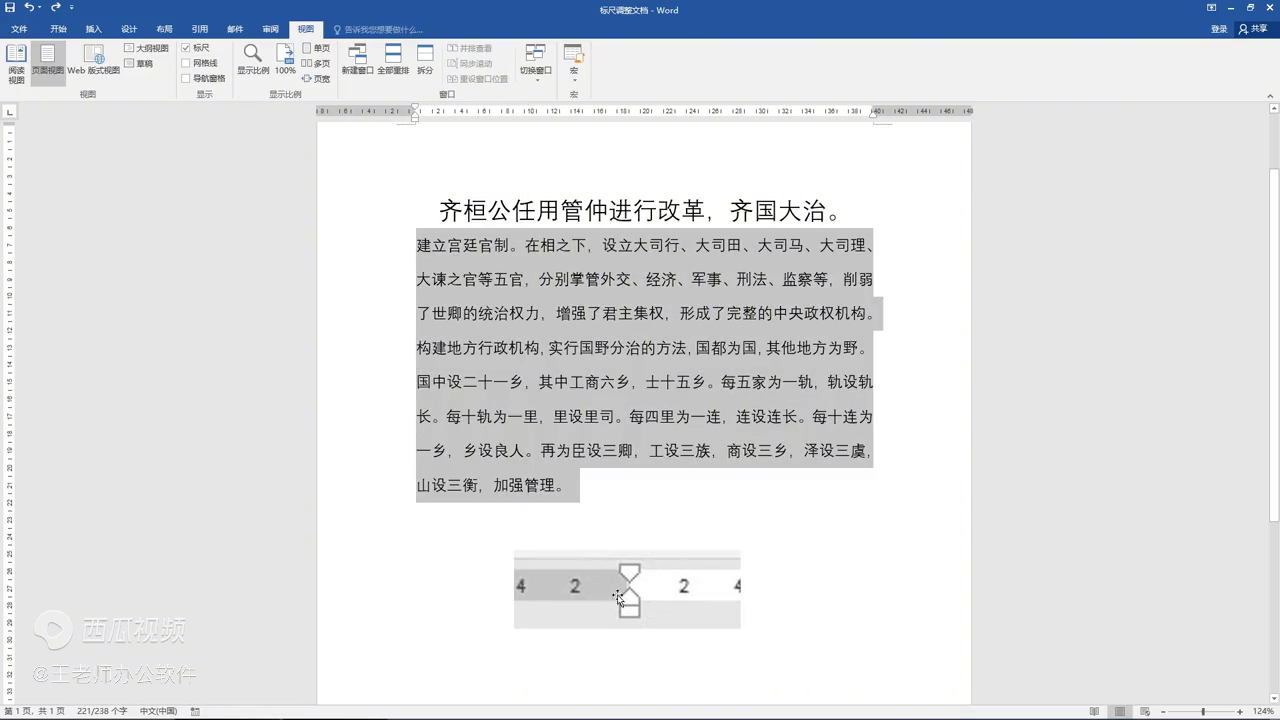Click first line indent marker on ruler
This screenshot has height=720, width=1280.
[x=415, y=108]
